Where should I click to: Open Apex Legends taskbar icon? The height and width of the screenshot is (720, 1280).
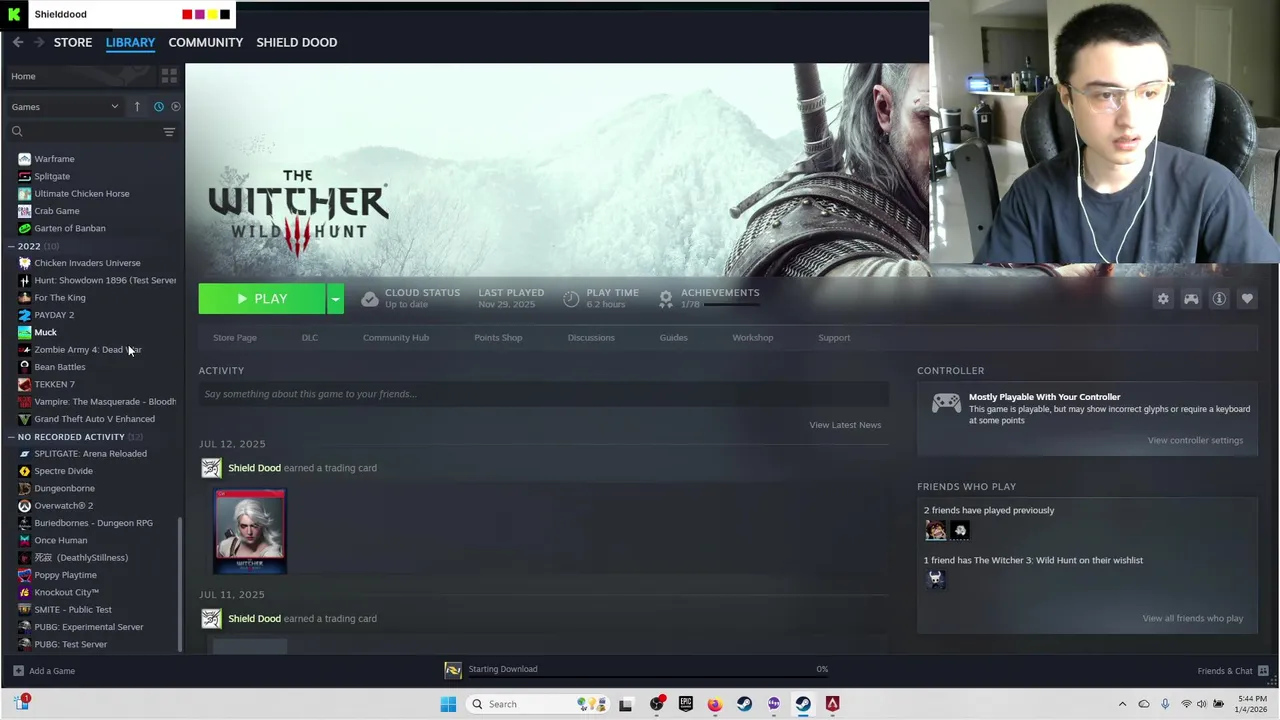(x=832, y=704)
